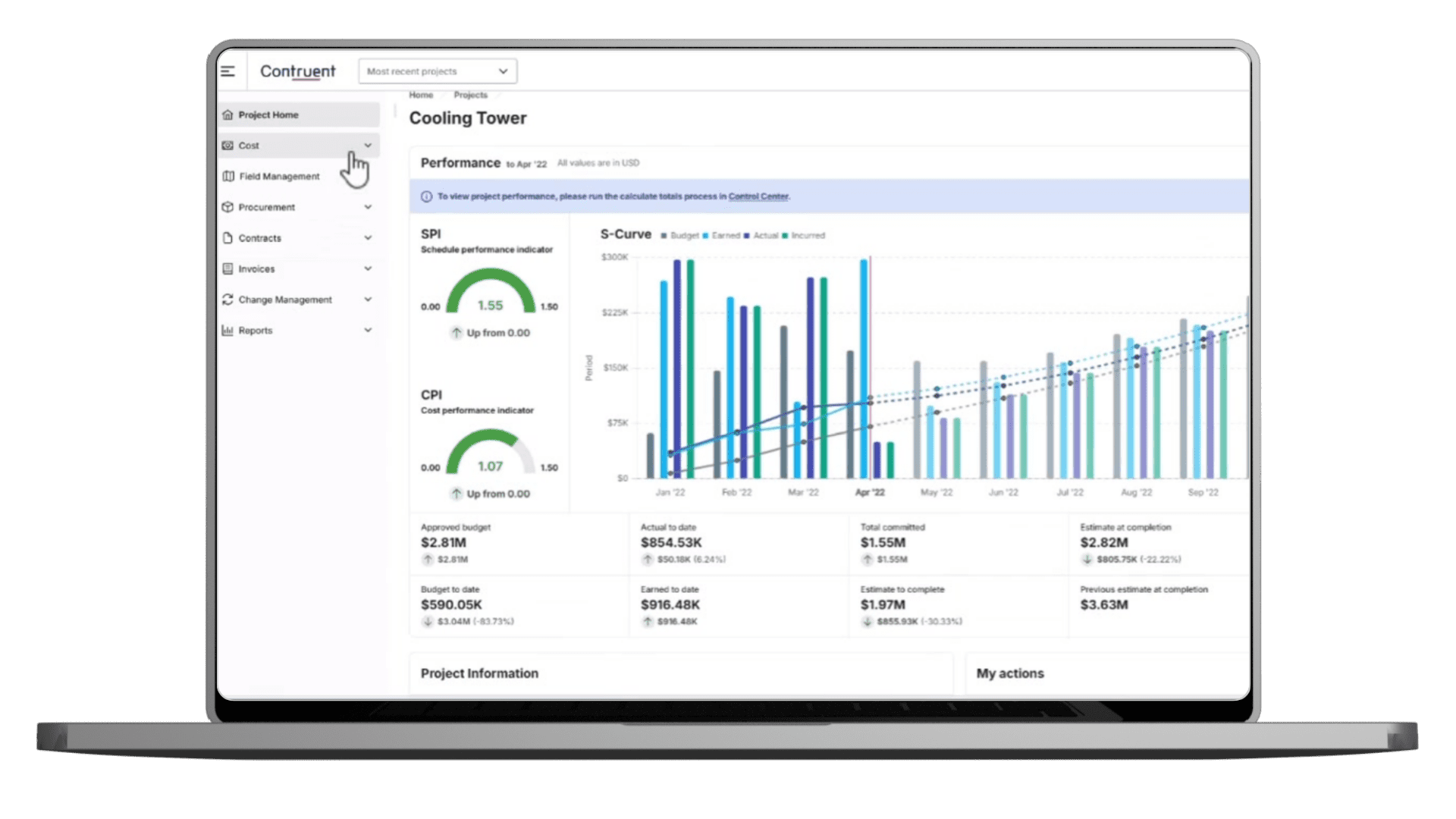Open the Most recent projects dropdown

[x=438, y=71]
